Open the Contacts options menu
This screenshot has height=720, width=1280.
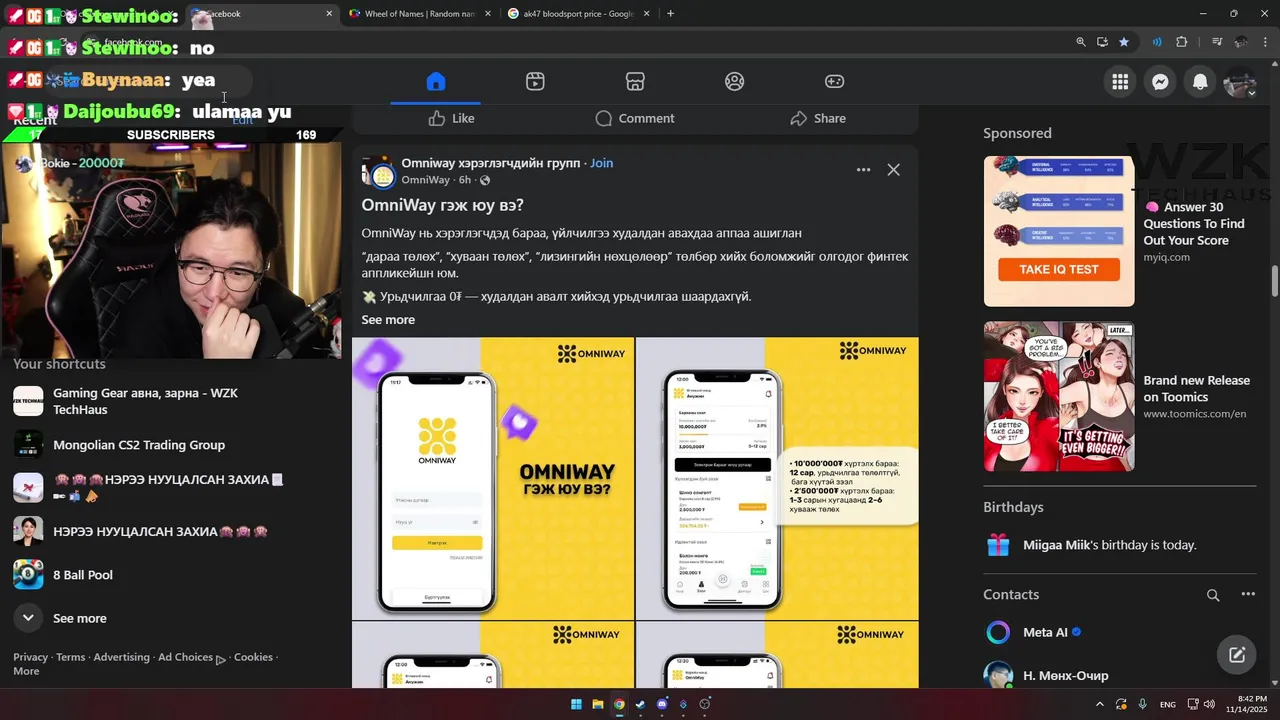(1248, 594)
